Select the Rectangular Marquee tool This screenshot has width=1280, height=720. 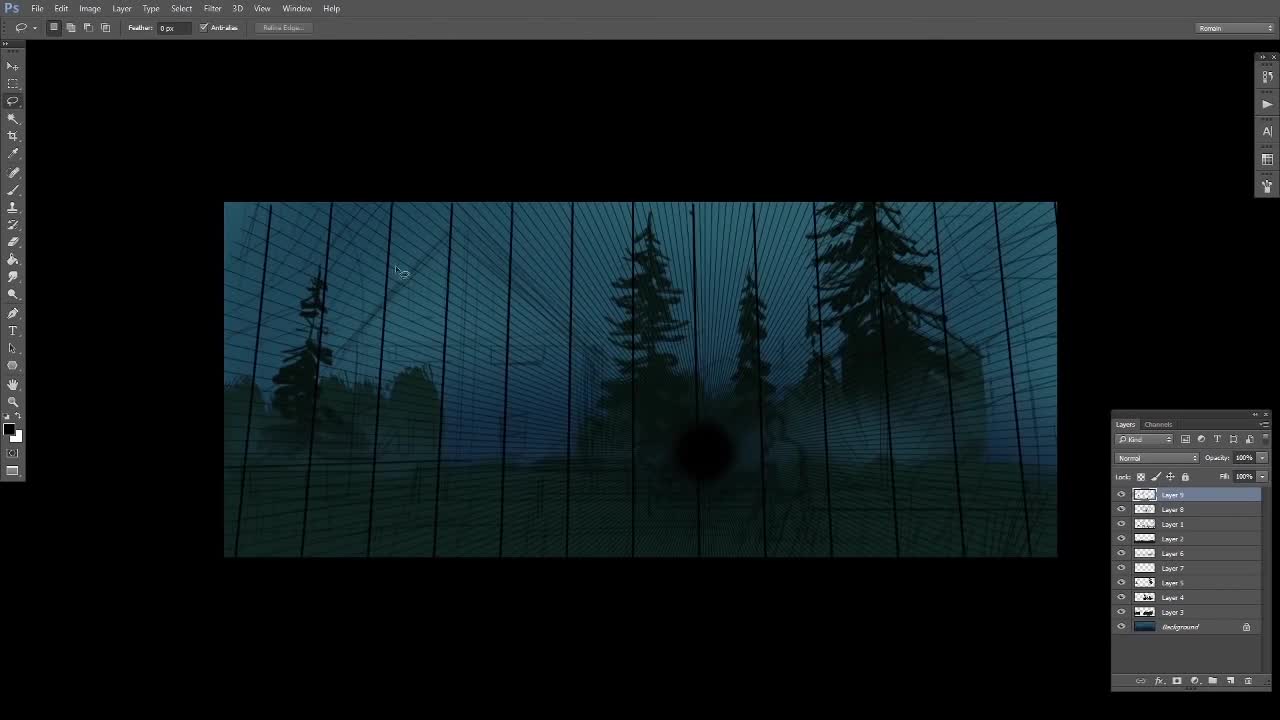coord(13,84)
